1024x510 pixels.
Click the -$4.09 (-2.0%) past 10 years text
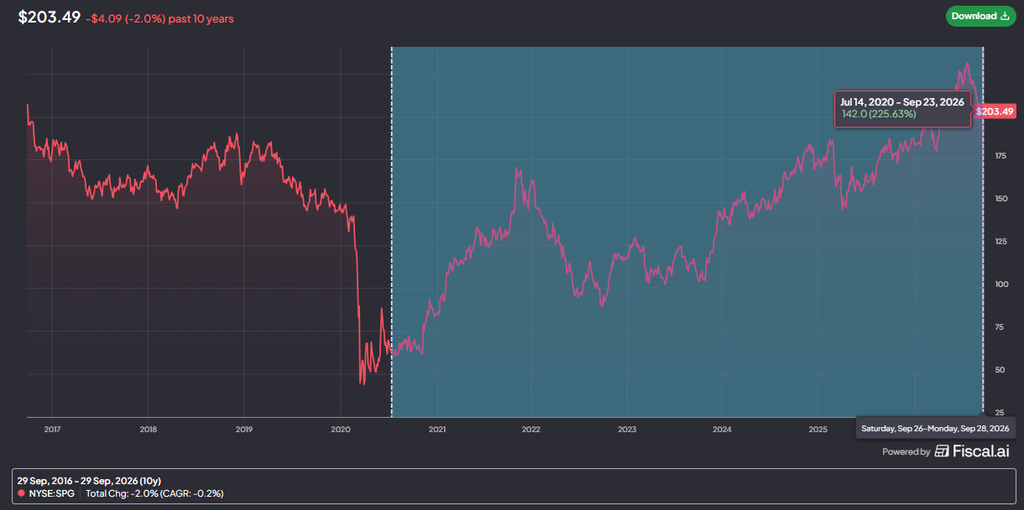[160, 19]
